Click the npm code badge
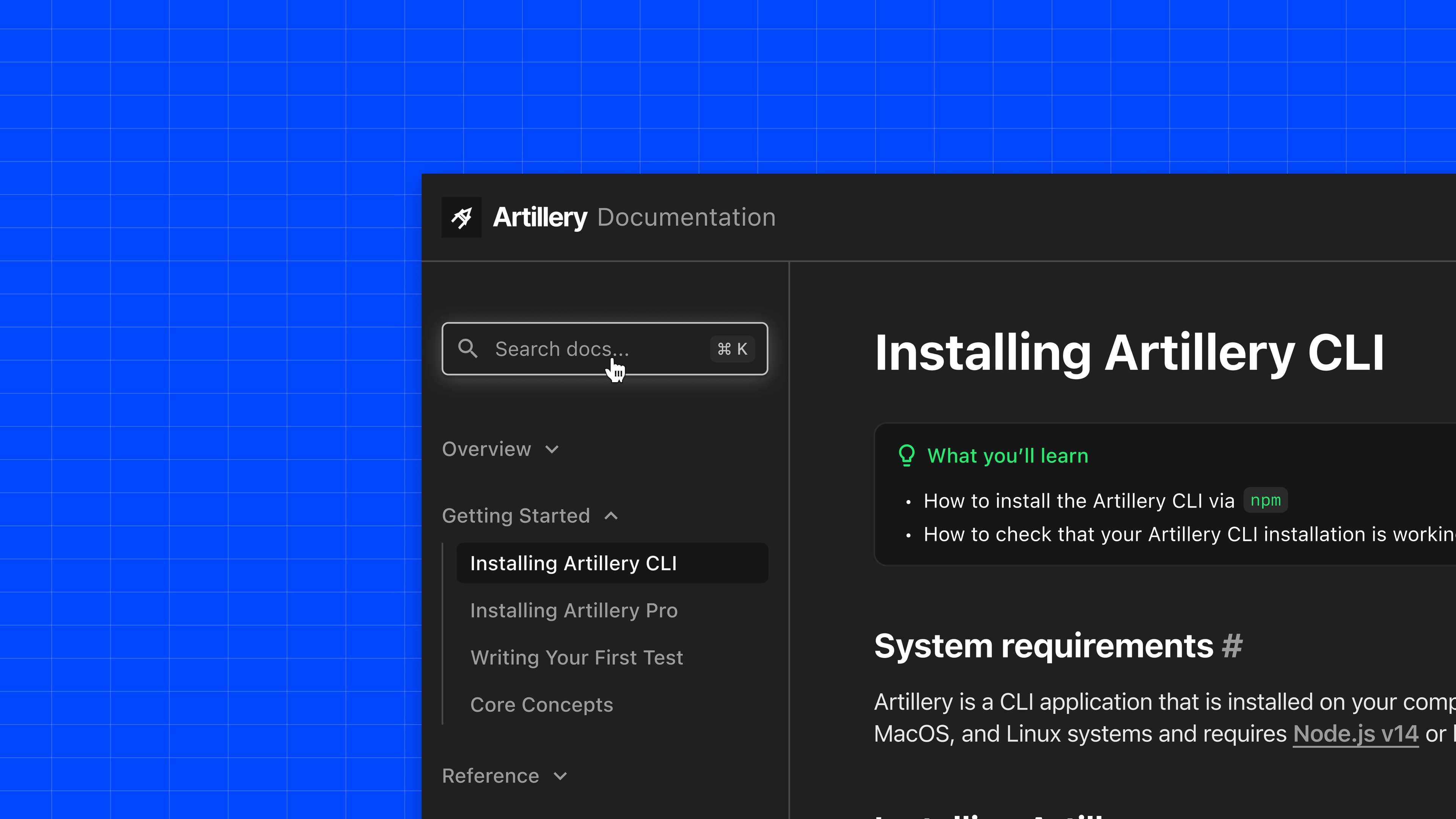Viewport: 1456px width, 819px height. tap(1266, 500)
